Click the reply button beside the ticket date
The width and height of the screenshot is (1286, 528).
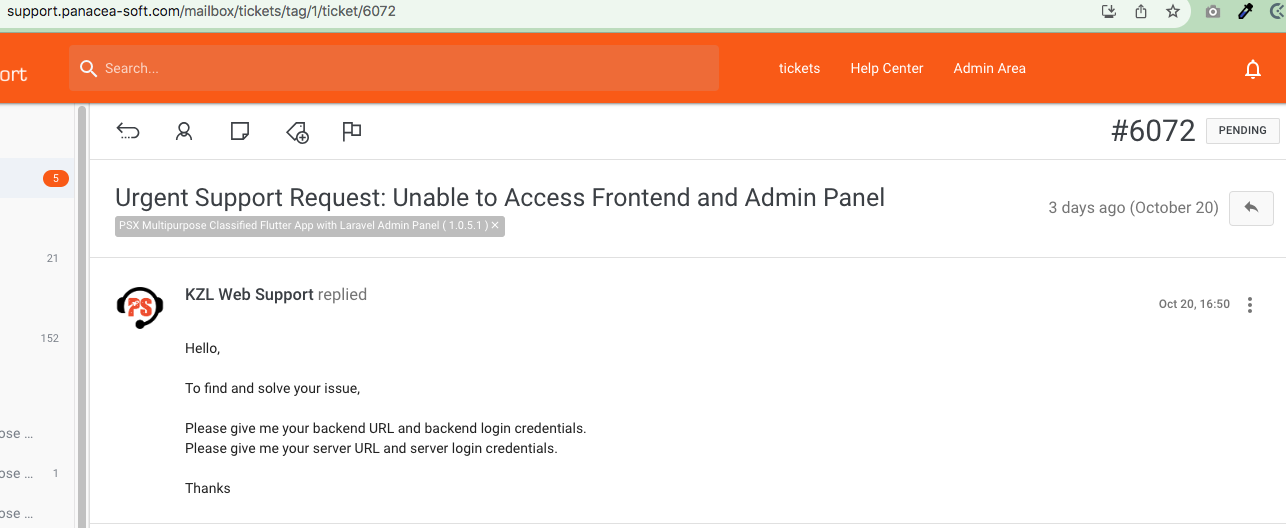(x=1251, y=208)
